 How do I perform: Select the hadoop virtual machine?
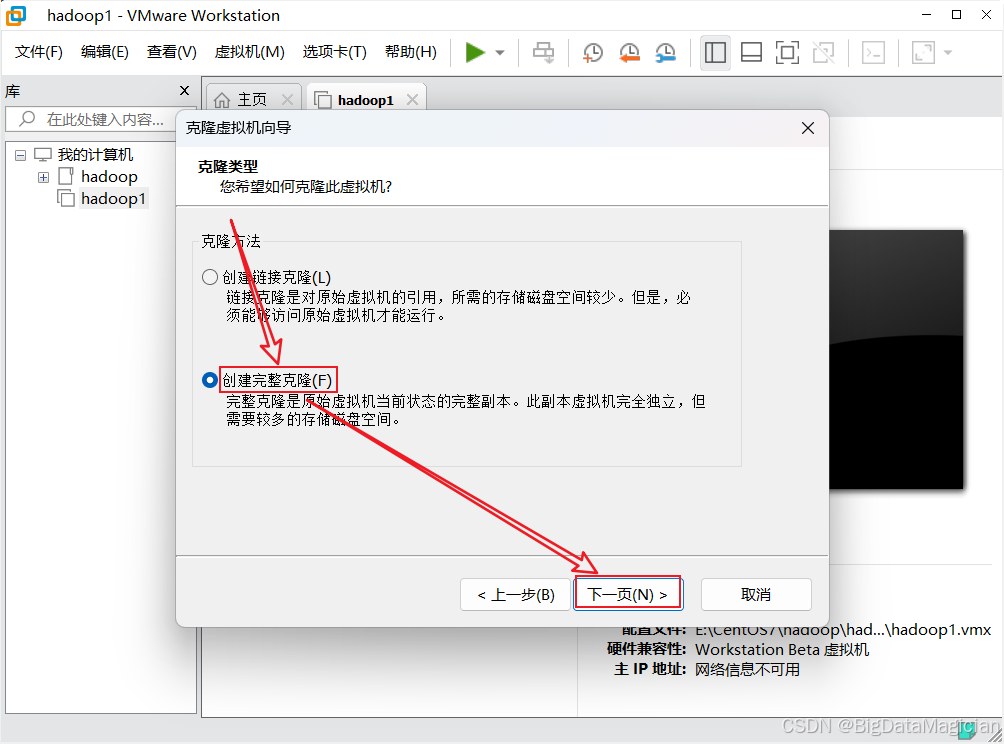(109, 177)
